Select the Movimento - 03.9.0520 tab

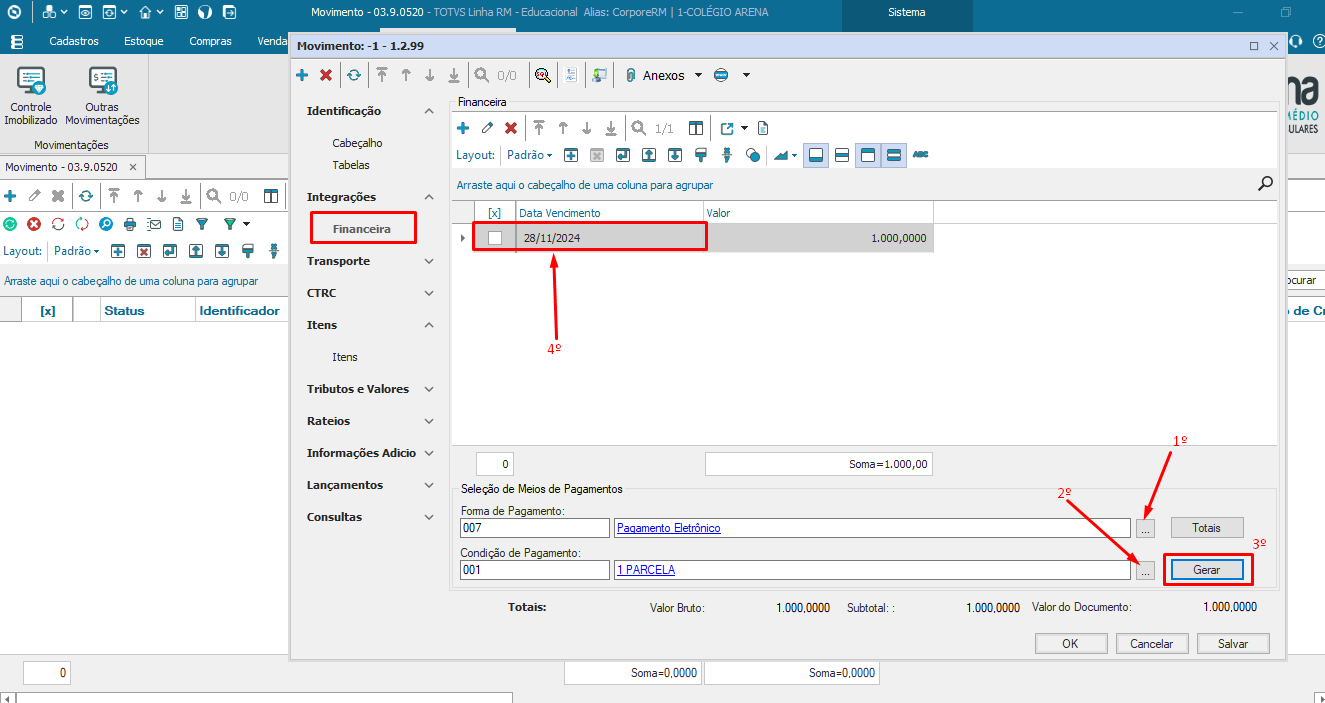tap(62, 167)
